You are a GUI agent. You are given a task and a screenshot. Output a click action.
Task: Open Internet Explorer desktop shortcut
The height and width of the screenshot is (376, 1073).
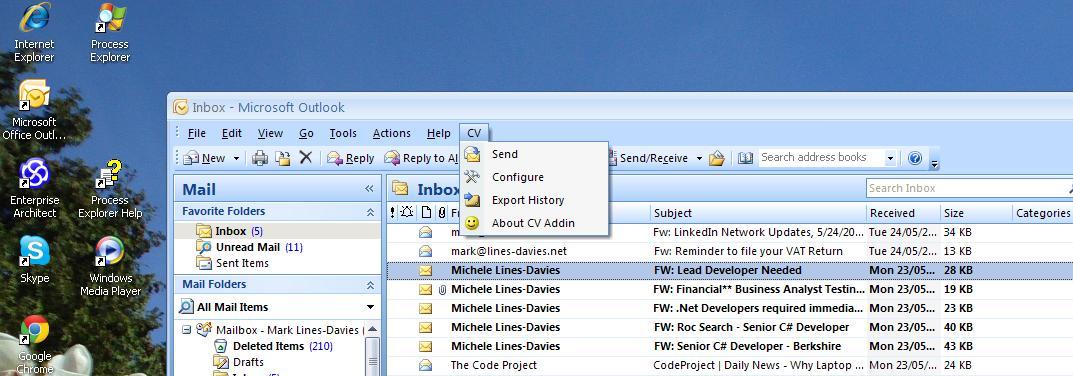coord(34,33)
